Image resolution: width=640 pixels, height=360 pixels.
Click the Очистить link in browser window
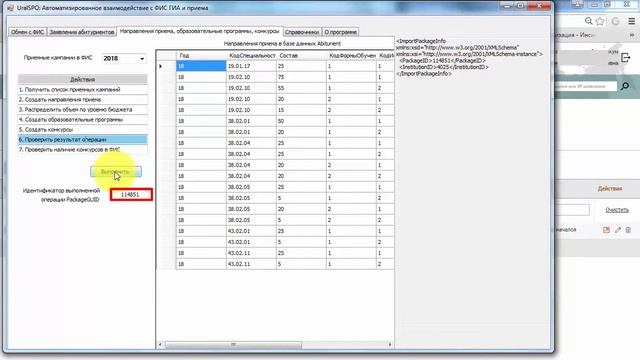[617, 210]
